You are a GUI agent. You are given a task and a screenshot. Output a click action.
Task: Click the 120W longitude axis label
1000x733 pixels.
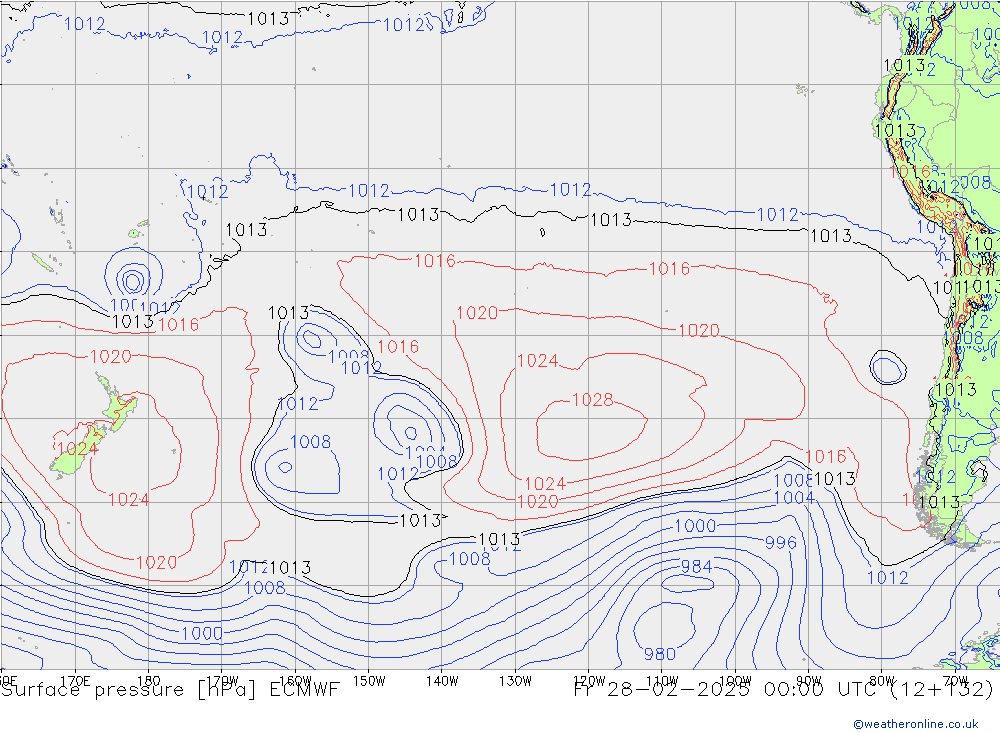pos(589,681)
